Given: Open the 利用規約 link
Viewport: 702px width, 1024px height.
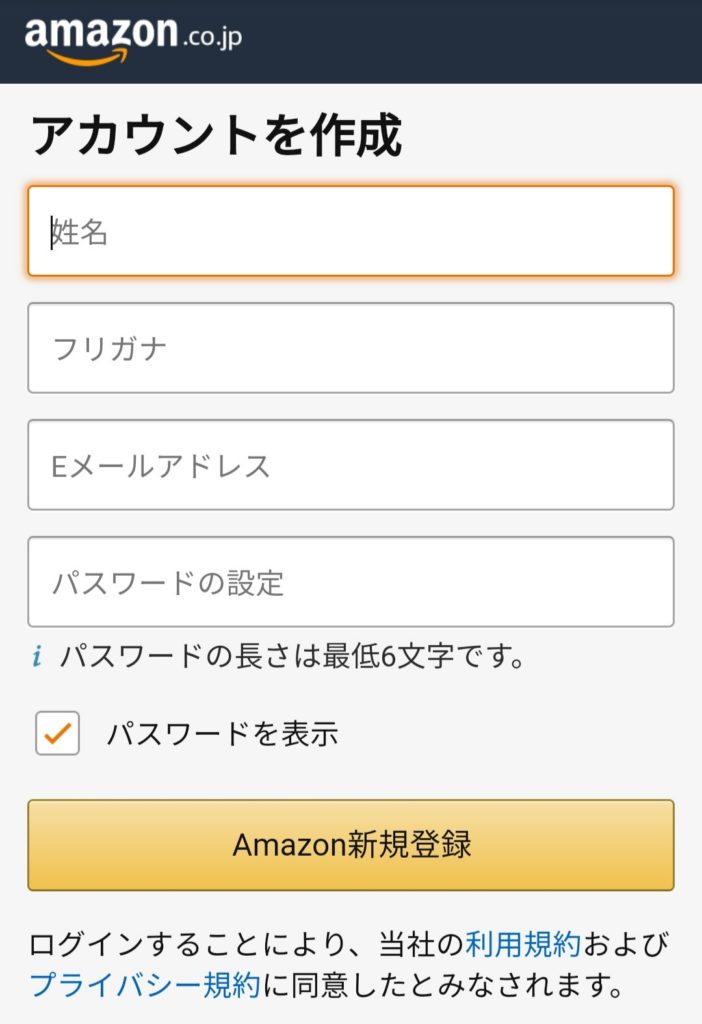Looking at the screenshot, I should 522,944.
